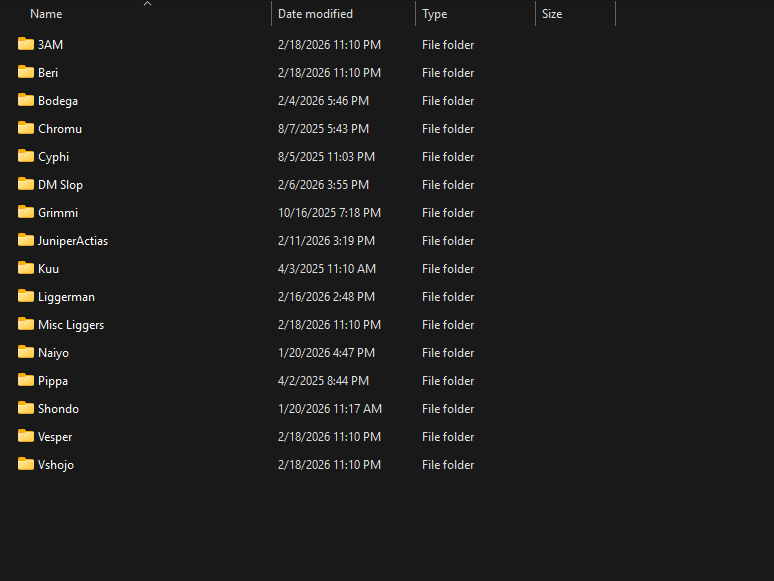Select the 3AM folder name
This screenshot has height=581, width=774.
coord(50,45)
